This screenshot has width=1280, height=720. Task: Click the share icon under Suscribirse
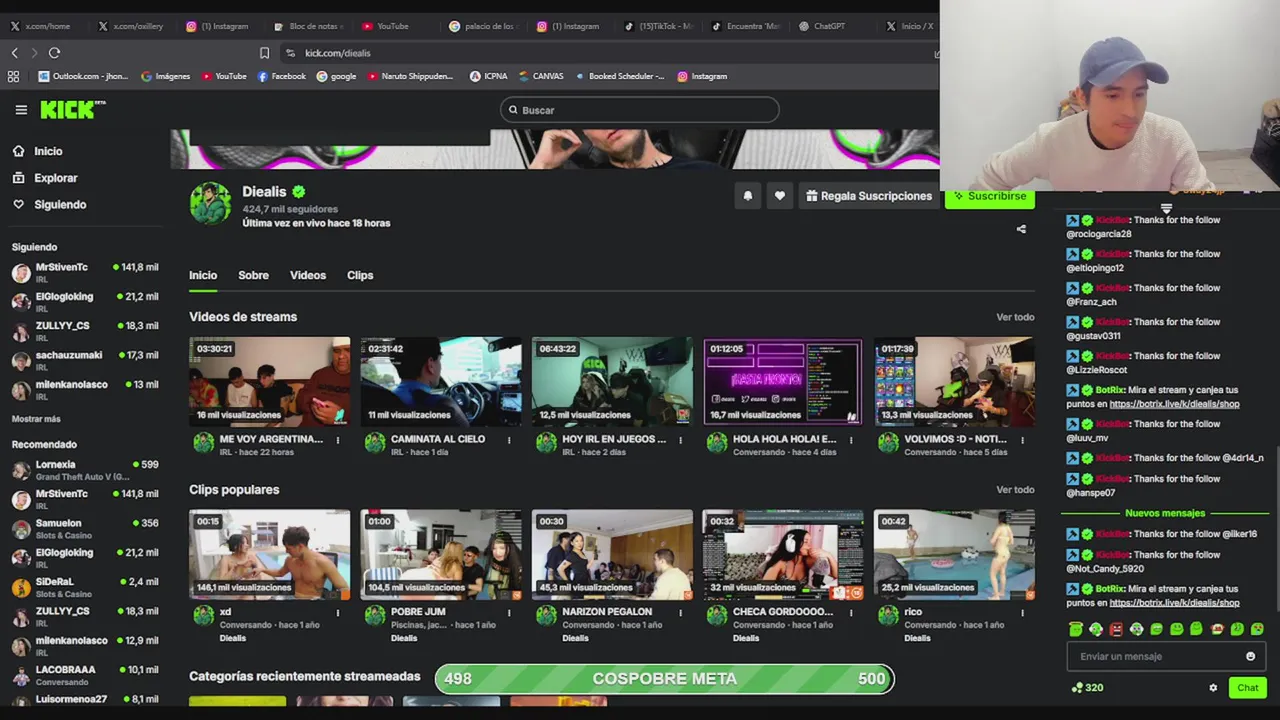(x=1021, y=229)
